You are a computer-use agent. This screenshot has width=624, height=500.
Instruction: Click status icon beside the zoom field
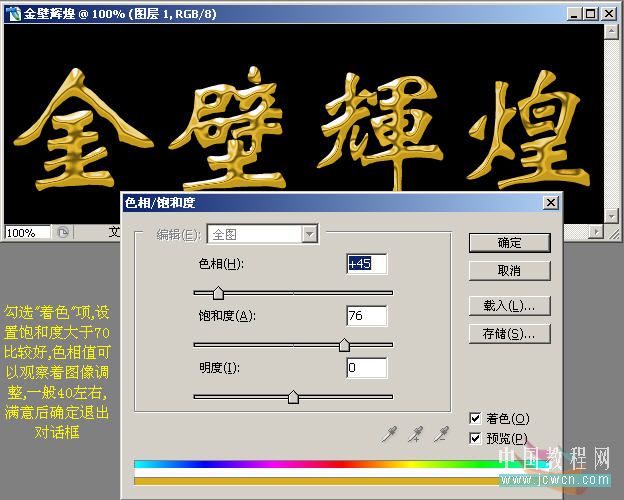tap(62, 232)
